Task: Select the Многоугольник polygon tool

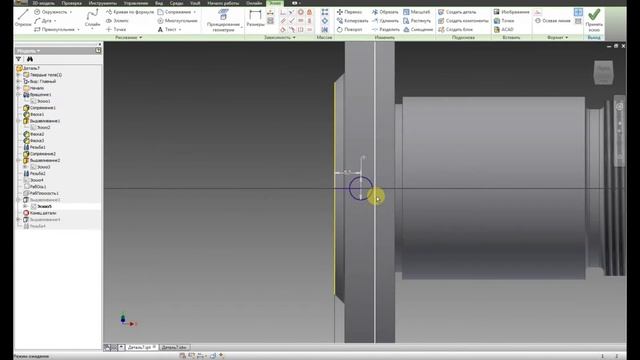Action: click(177, 21)
